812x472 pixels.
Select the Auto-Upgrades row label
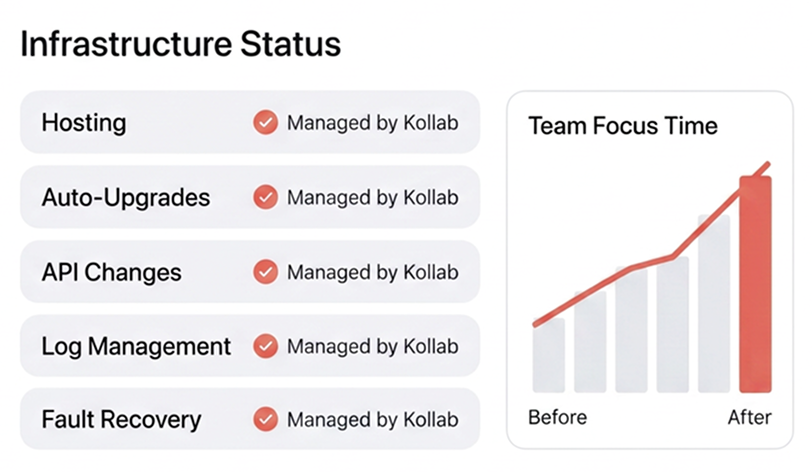coord(126,198)
